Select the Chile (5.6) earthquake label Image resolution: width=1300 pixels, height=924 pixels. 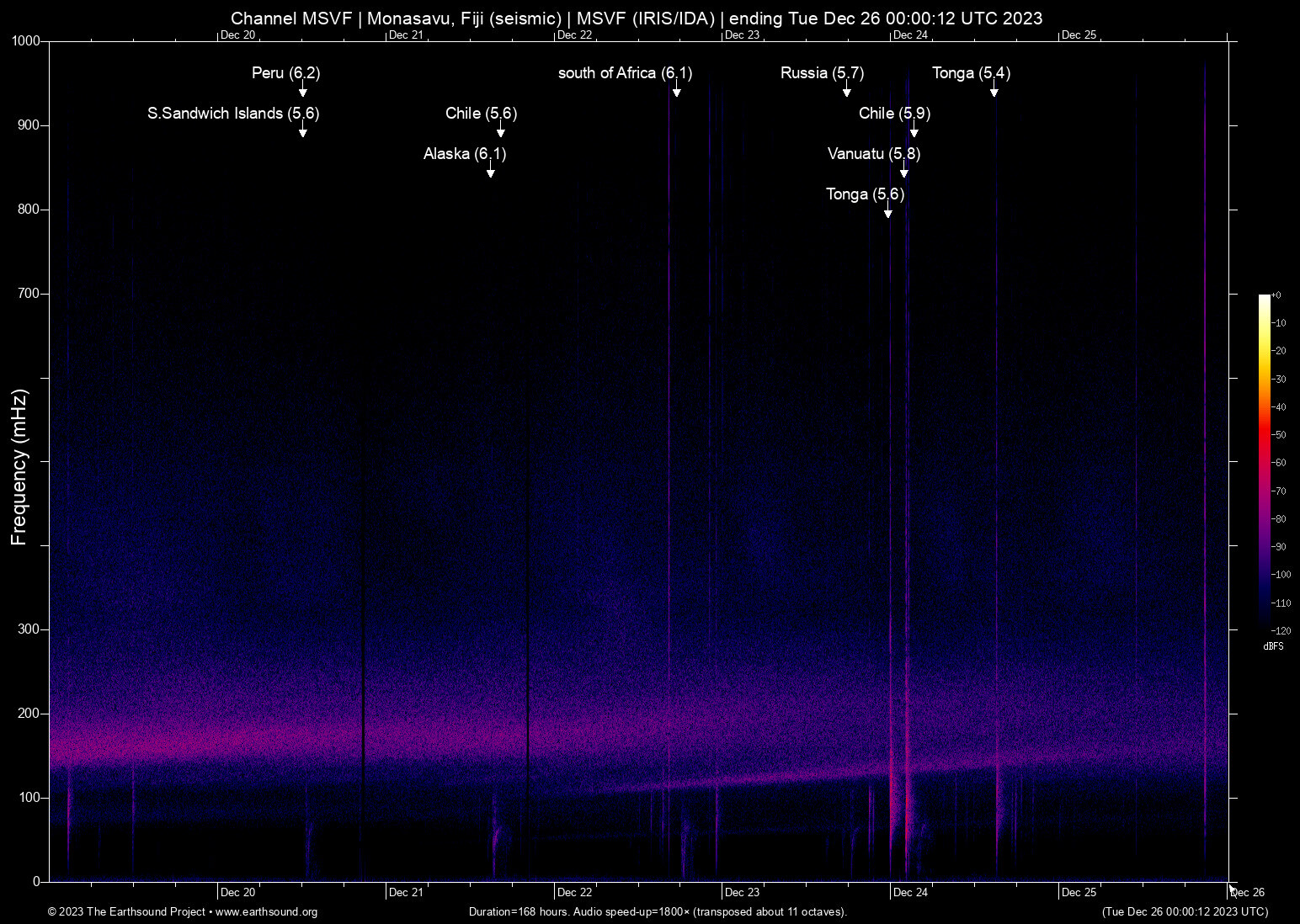point(481,113)
